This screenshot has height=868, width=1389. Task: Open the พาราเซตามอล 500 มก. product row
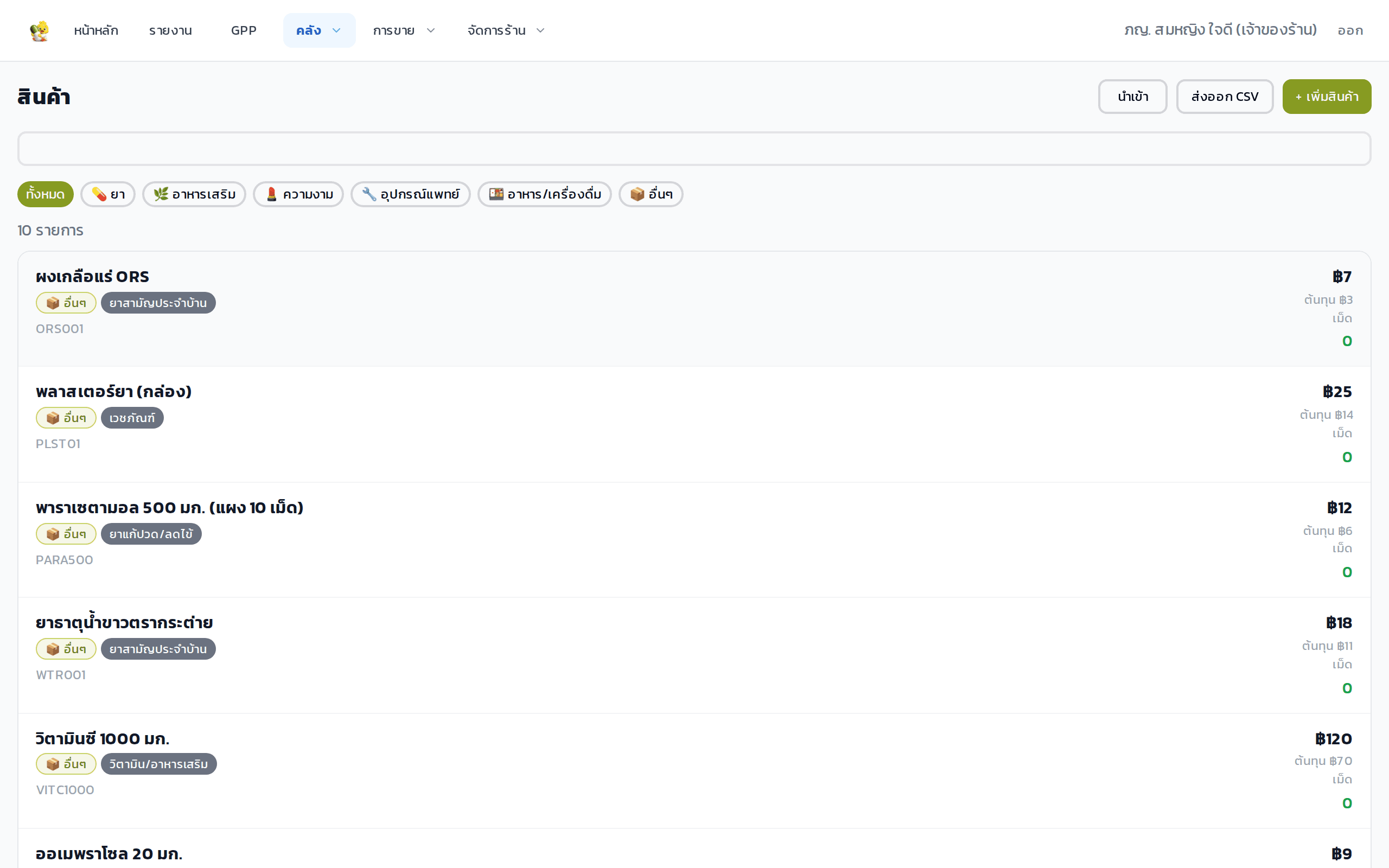(x=694, y=540)
